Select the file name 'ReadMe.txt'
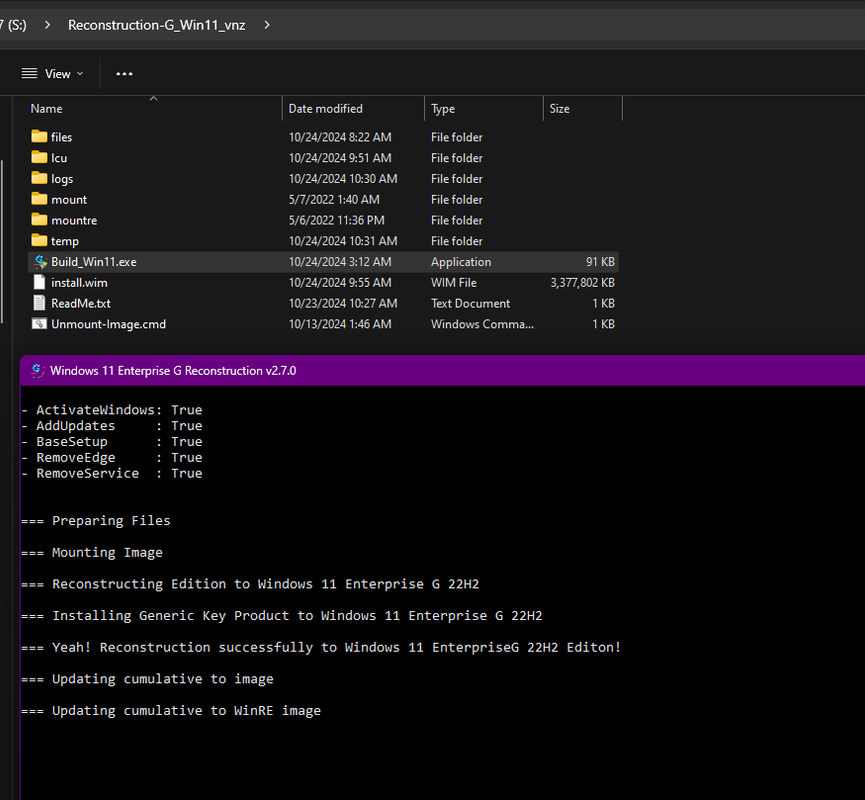The width and height of the screenshot is (865, 800). (x=81, y=303)
